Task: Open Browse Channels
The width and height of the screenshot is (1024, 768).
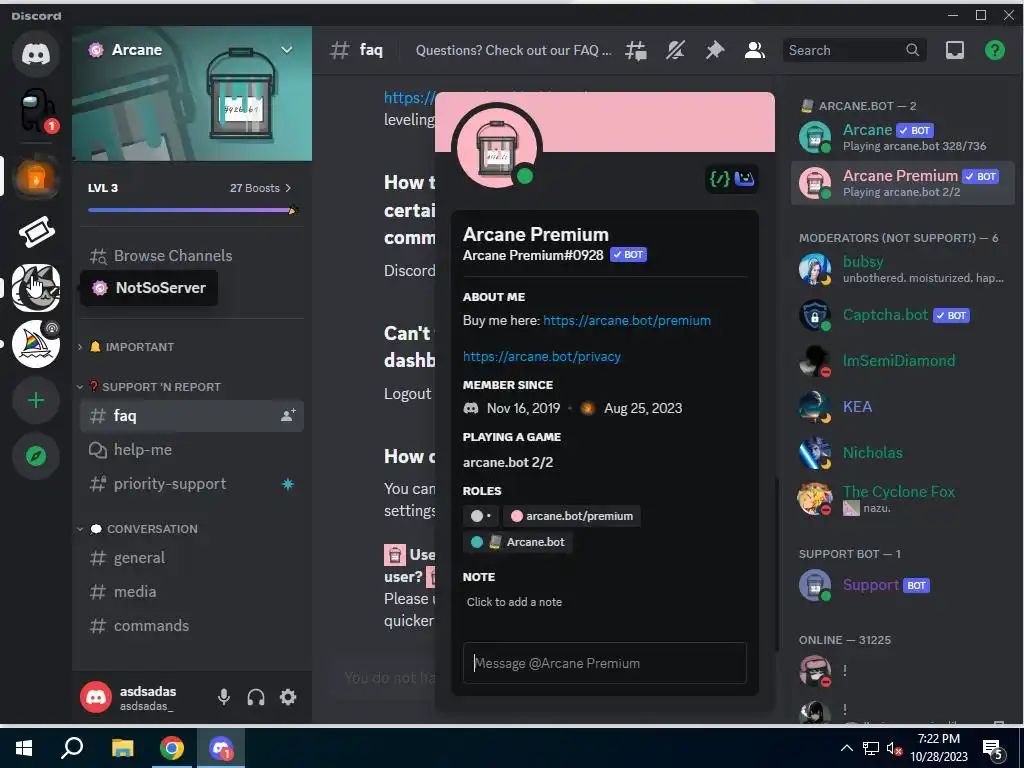Action: tap(191, 255)
